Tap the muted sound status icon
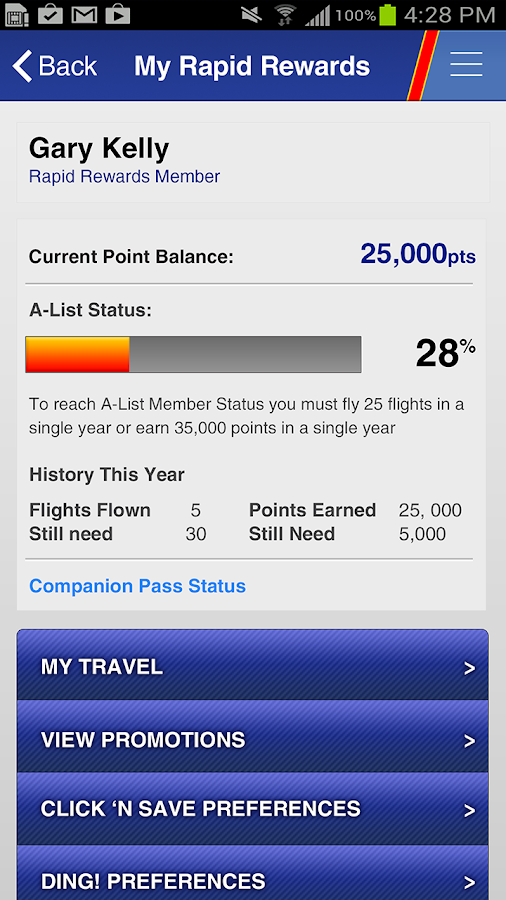The width and height of the screenshot is (506, 900). tap(252, 15)
